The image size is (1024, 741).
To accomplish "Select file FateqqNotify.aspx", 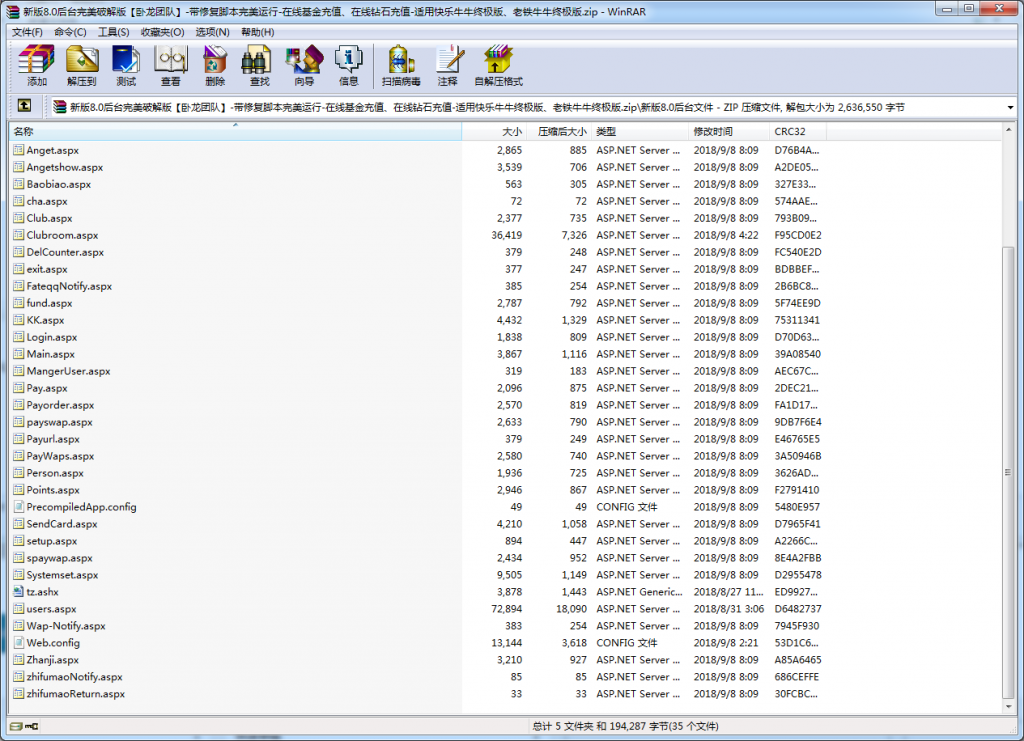I will click(x=69, y=286).
